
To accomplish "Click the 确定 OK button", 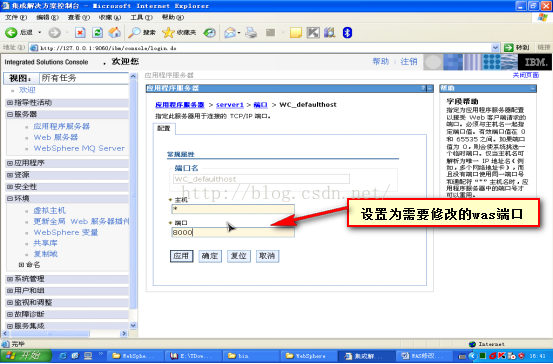I will coord(210,256).
